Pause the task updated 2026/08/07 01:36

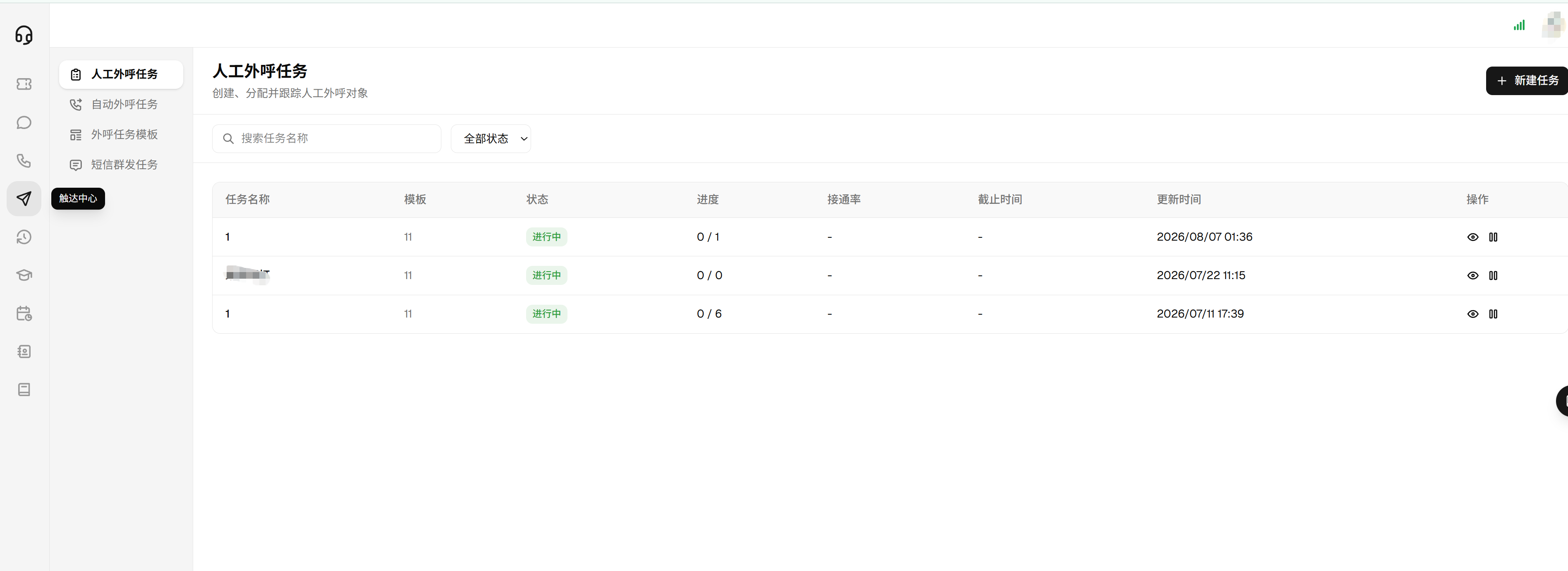pos(1493,237)
